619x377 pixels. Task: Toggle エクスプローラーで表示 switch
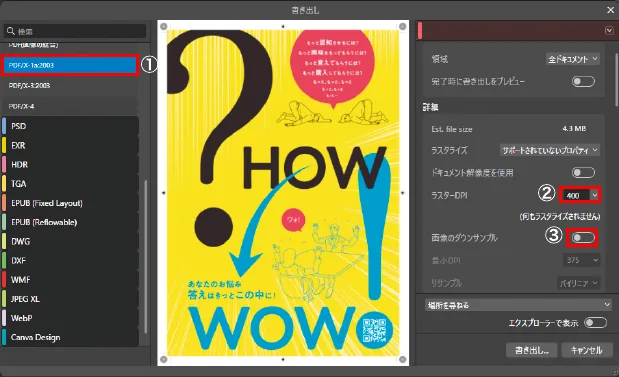click(x=596, y=323)
